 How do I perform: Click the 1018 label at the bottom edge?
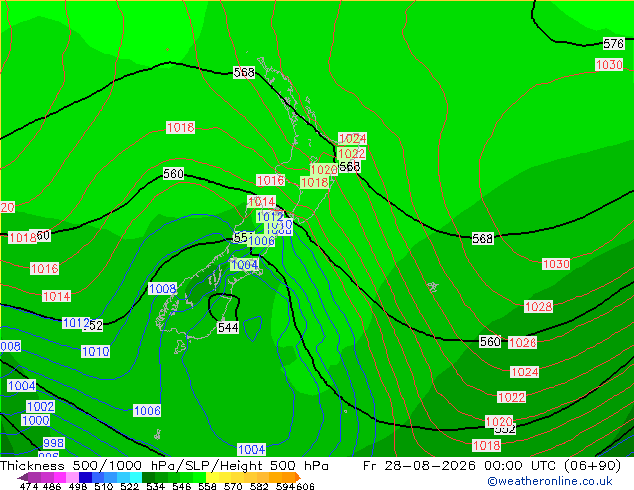(487, 446)
